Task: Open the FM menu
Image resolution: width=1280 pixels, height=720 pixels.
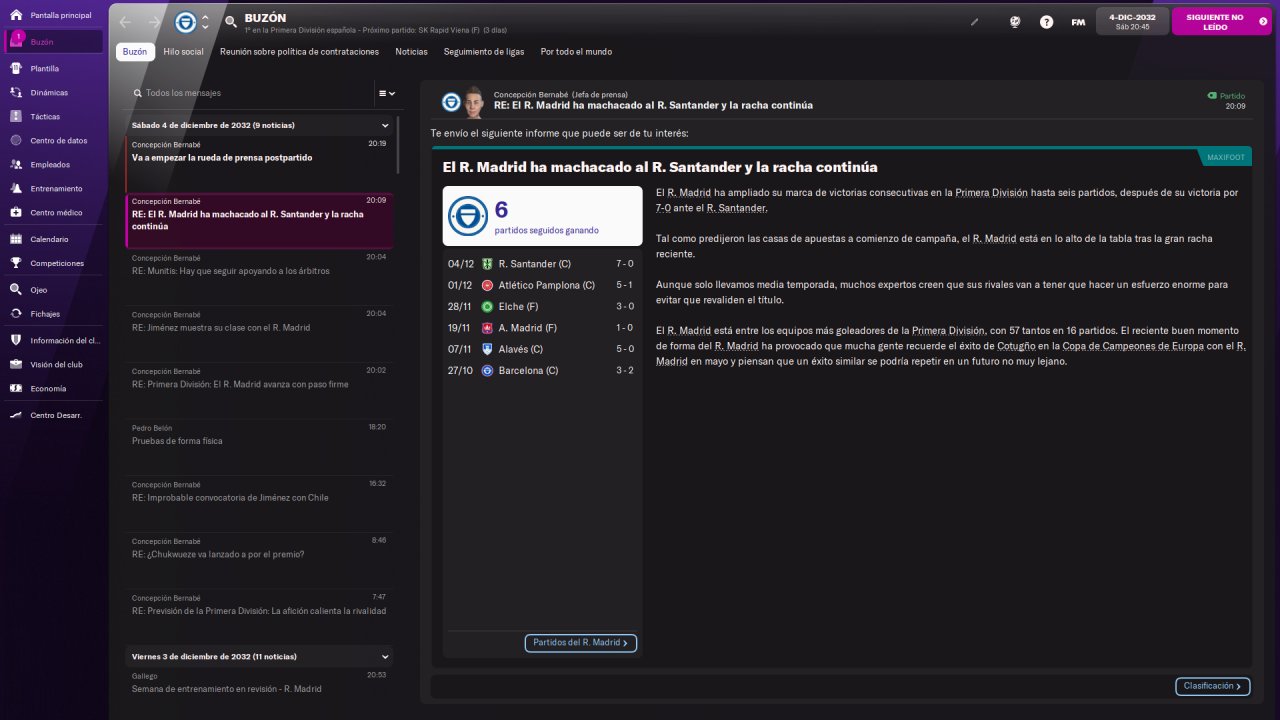Action: [x=1078, y=21]
